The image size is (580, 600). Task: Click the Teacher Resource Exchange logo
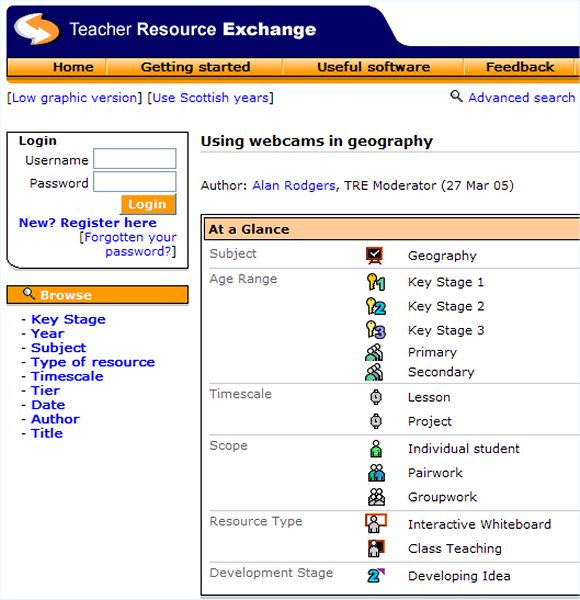coord(37,29)
